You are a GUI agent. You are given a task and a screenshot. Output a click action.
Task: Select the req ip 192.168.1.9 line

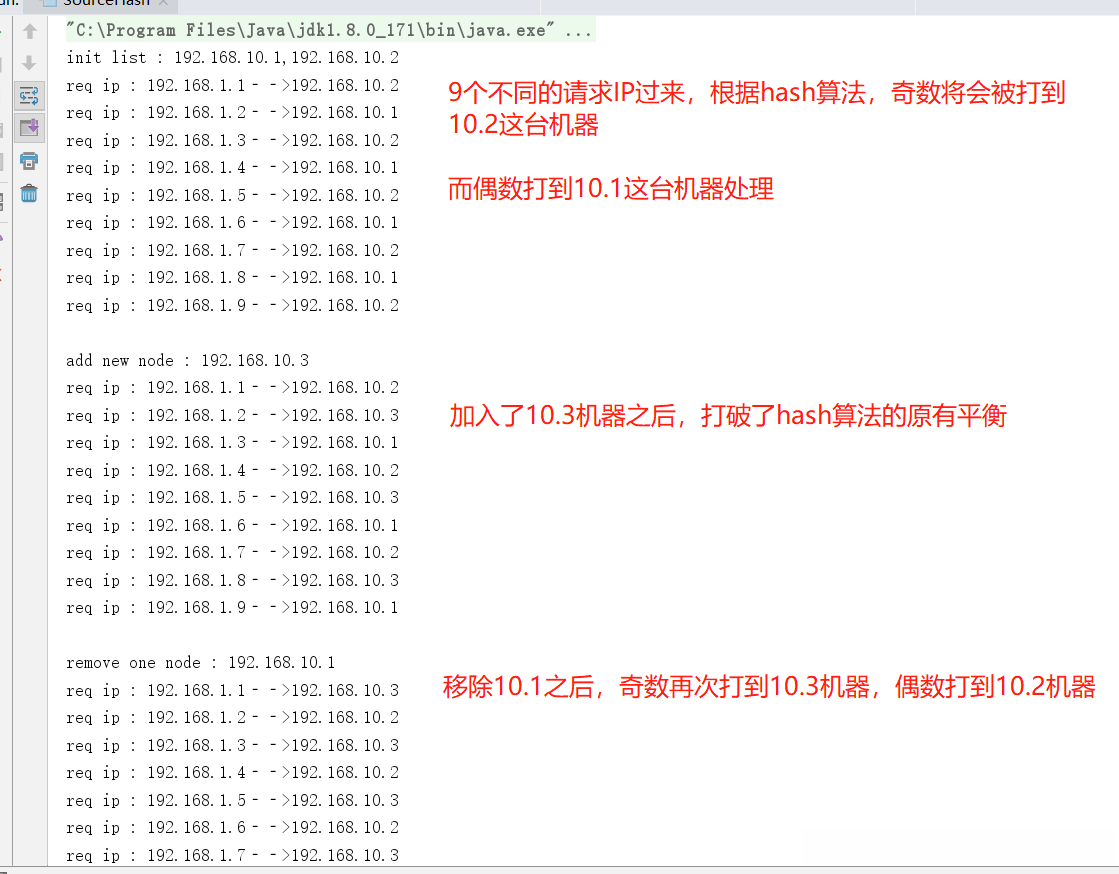tap(230, 305)
